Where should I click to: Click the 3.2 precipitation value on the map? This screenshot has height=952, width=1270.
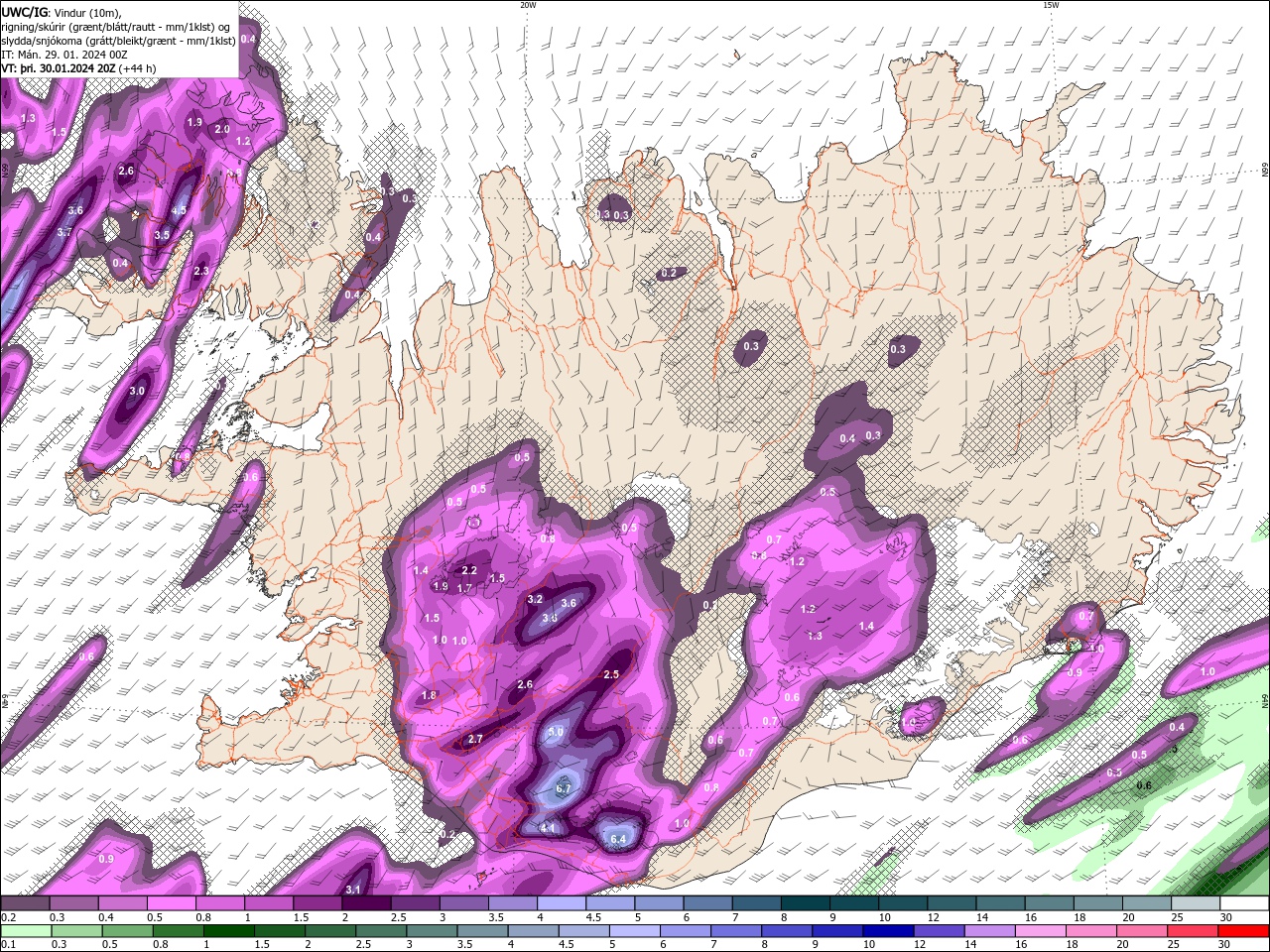click(535, 599)
